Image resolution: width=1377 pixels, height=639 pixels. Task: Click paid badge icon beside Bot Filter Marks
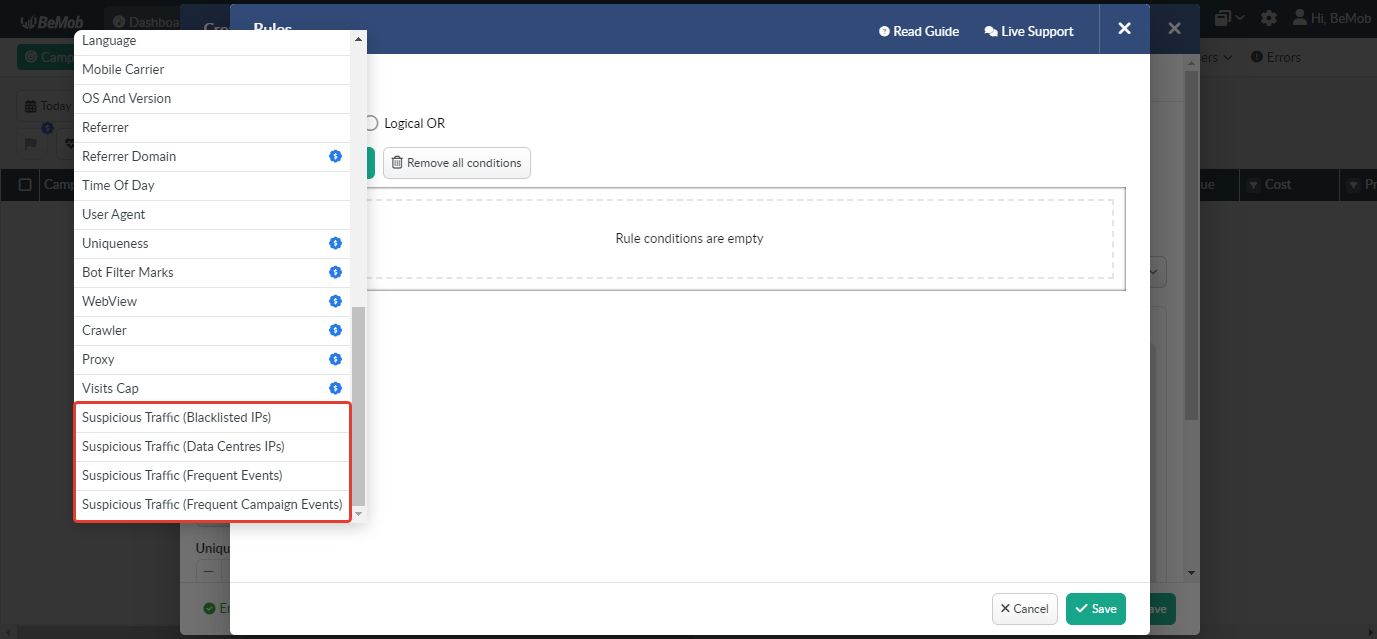click(x=336, y=273)
